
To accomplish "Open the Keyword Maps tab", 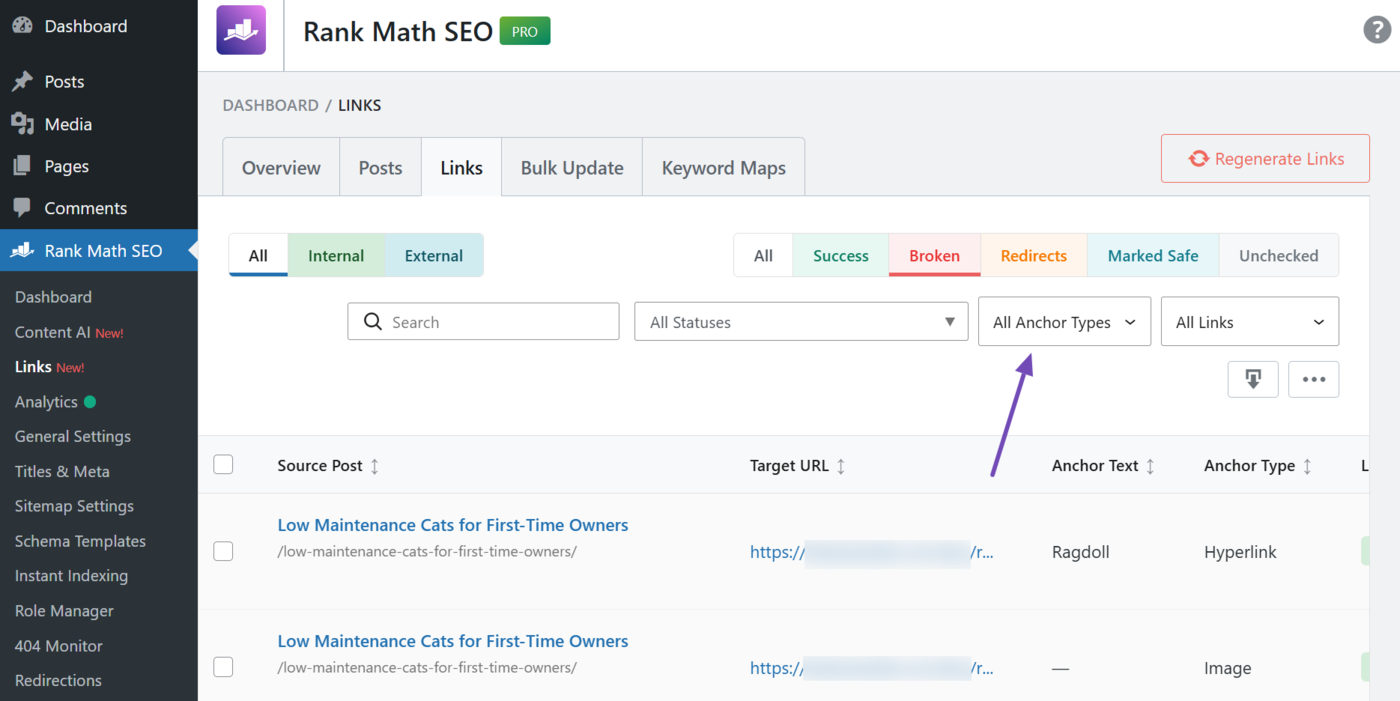I will (723, 167).
